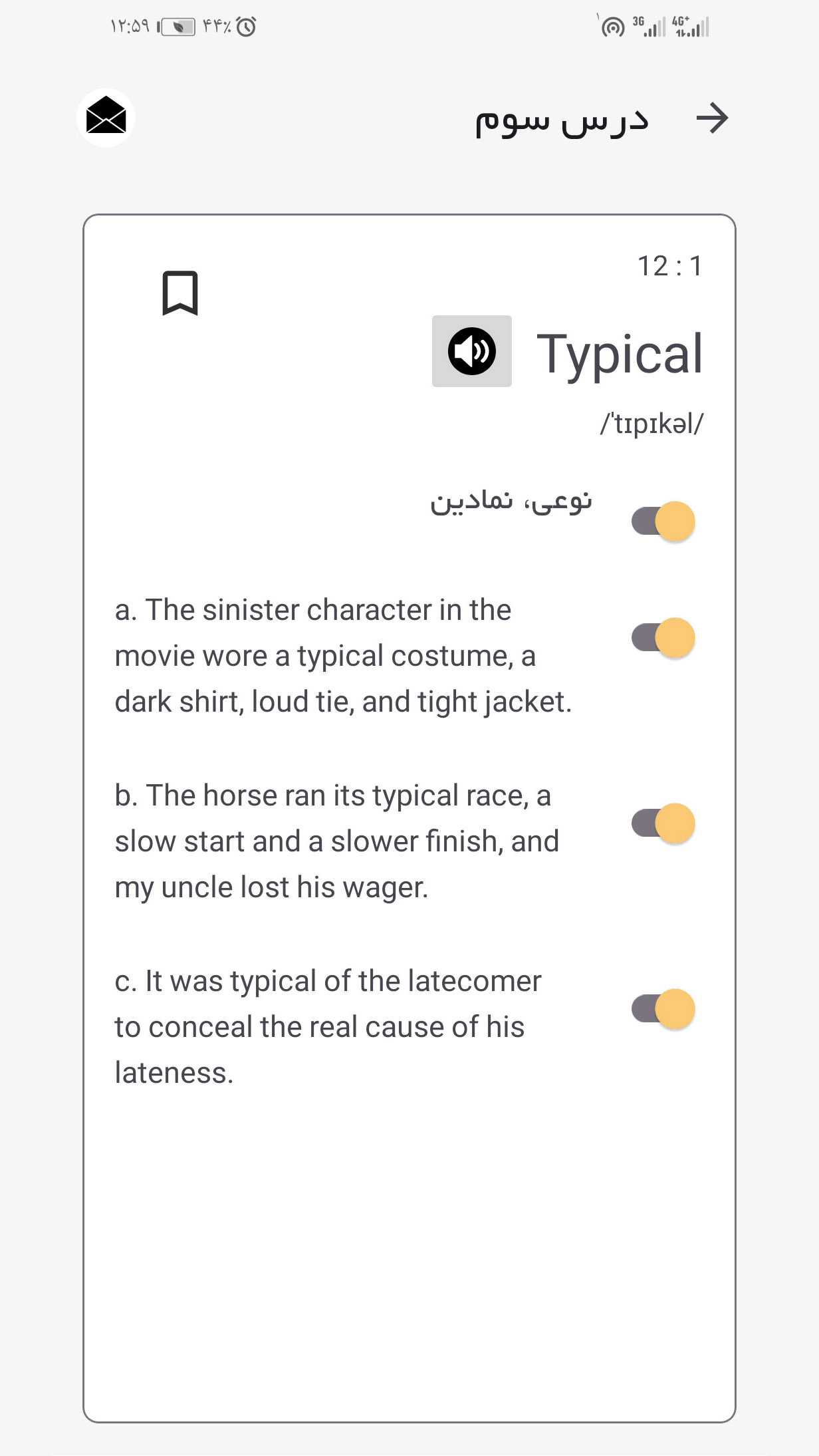Tap the back arrow beside درس سوم
Screen dimensions: 819x1456
coord(712,118)
